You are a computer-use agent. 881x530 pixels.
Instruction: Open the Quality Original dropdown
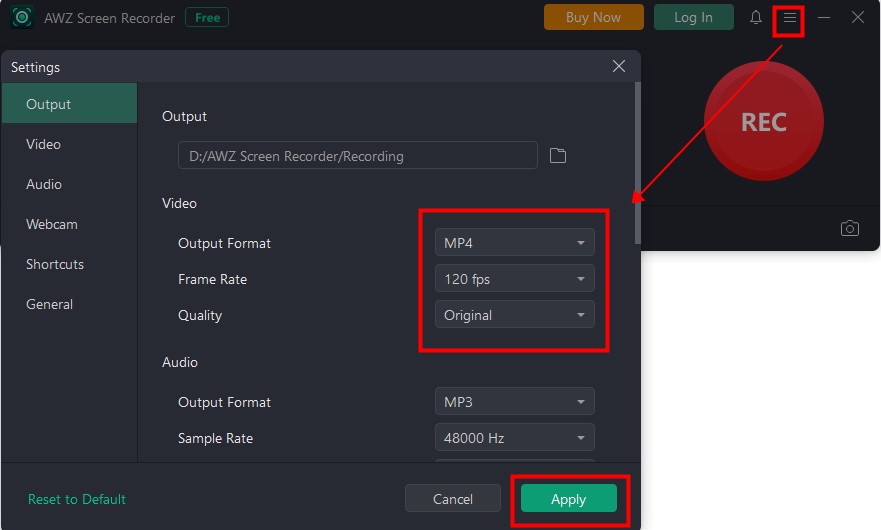pyautogui.click(x=515, y=315)
